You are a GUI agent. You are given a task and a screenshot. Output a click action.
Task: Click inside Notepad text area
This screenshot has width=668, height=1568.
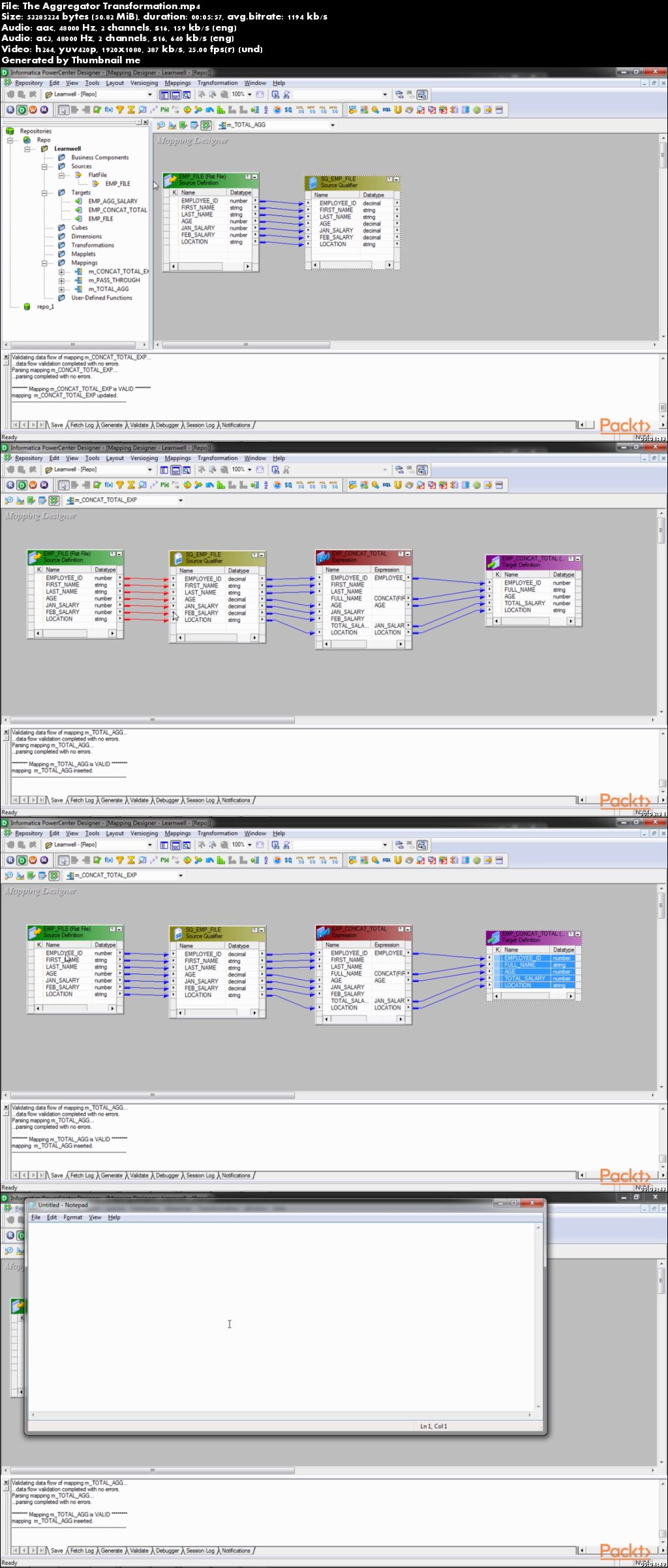pos(281,1317)
